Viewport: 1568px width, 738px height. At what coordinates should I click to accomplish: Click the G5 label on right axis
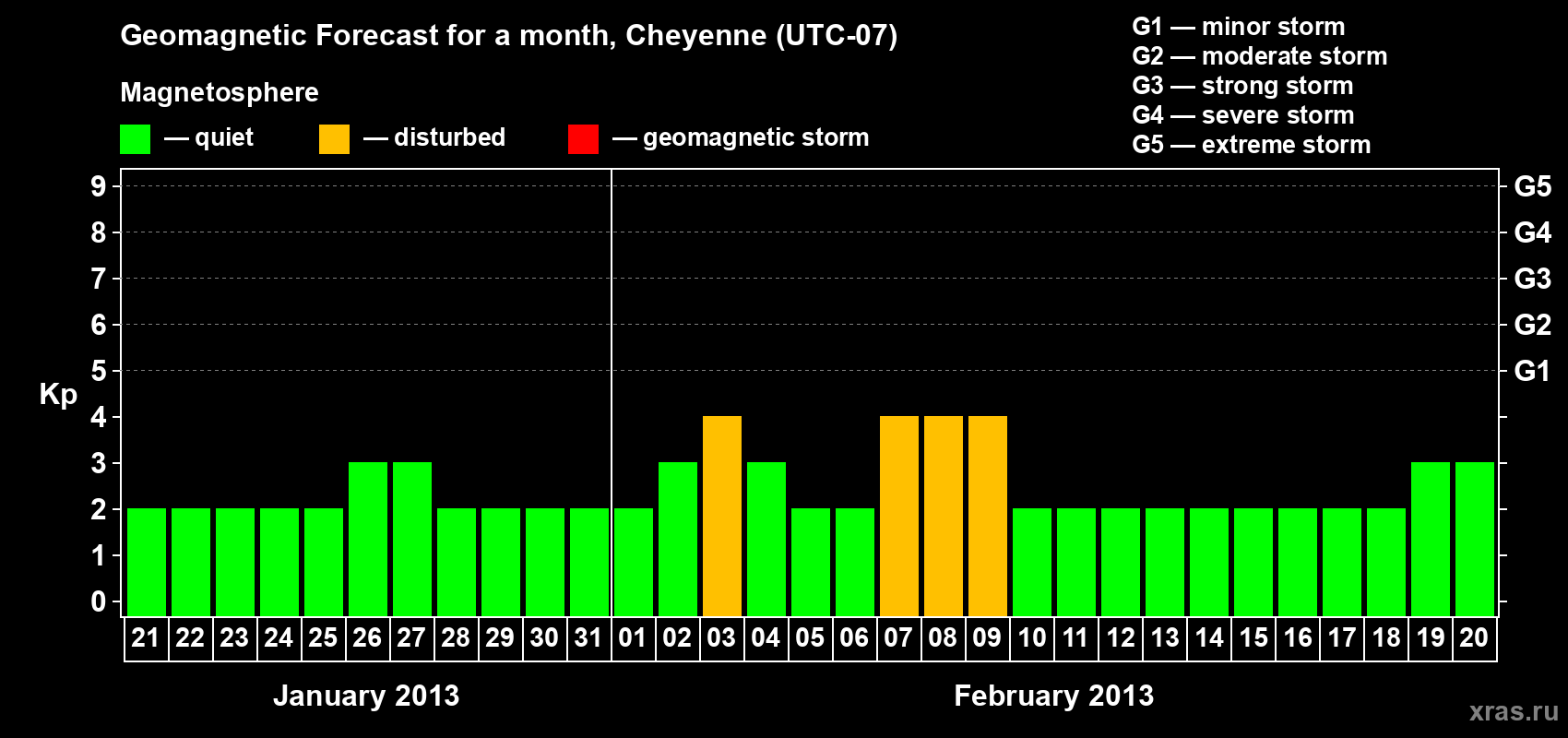click(x=1533, y=186)
